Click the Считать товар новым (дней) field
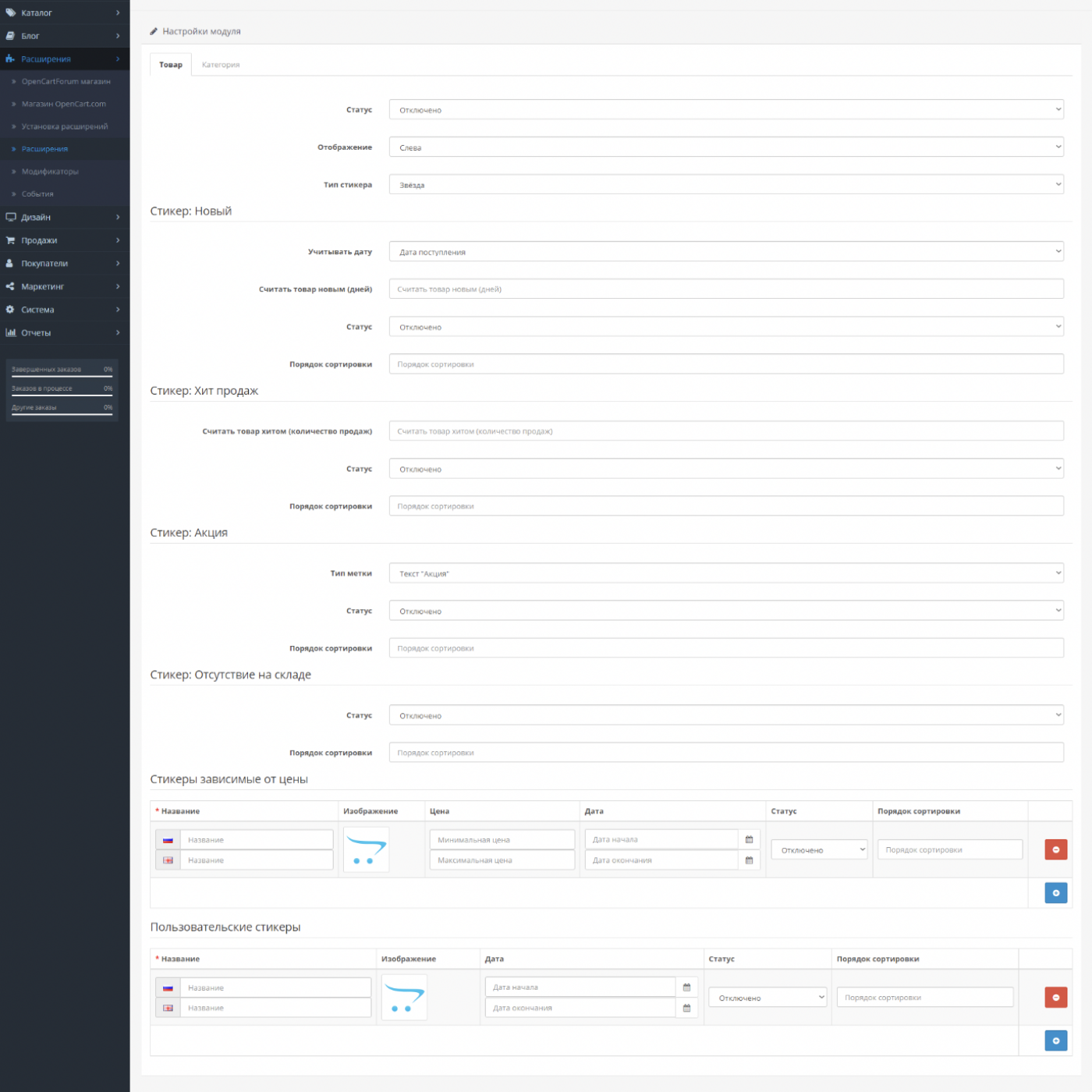 [x=725, y=289]
